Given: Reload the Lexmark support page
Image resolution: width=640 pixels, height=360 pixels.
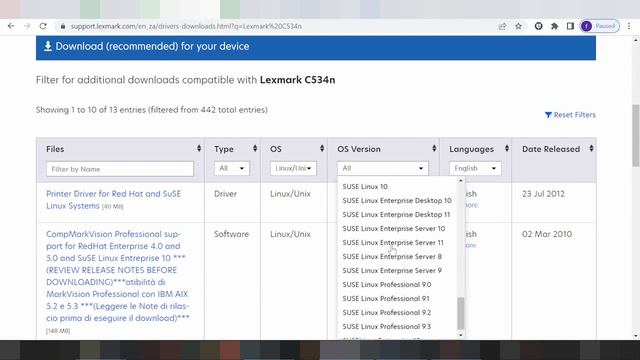Looking at the screenshot, I should point(43,26).
